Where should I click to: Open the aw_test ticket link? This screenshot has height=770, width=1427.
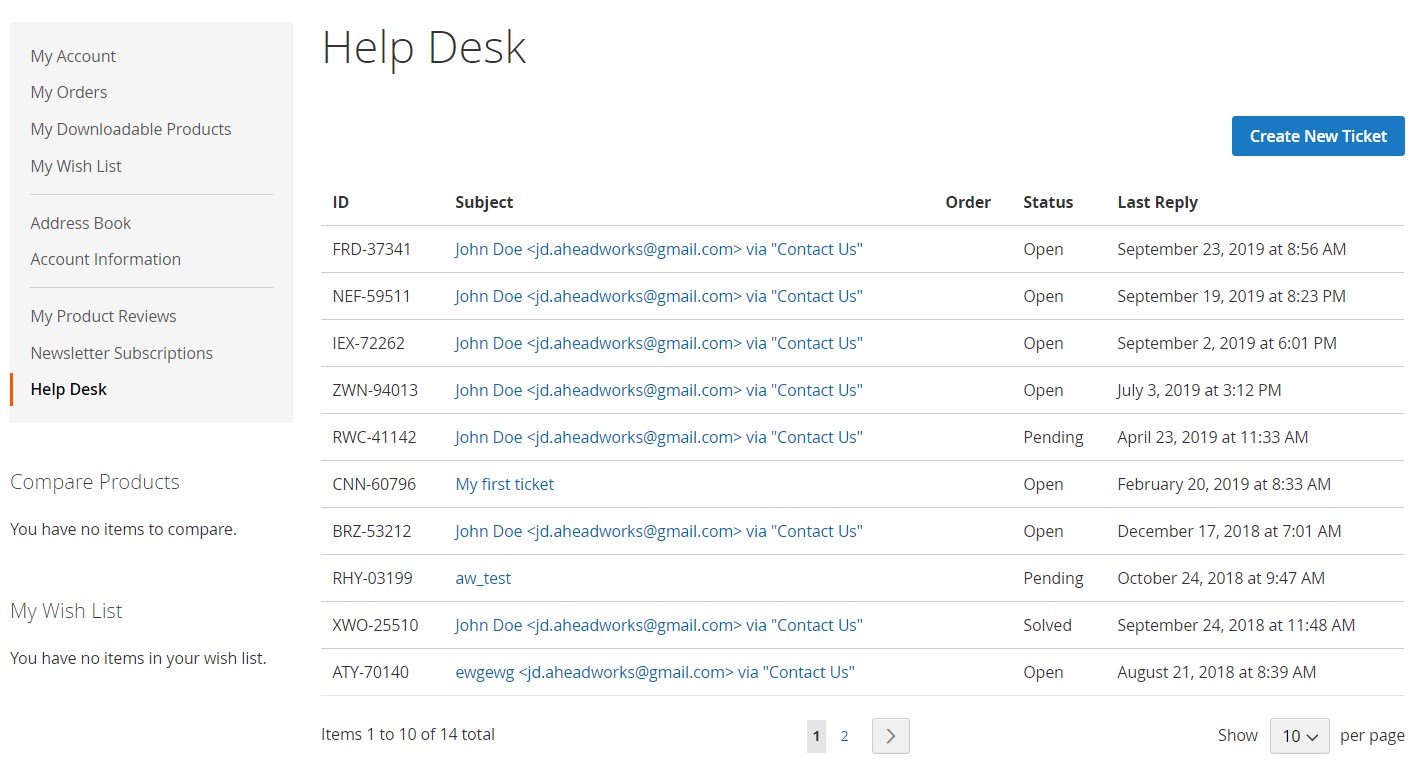(x=483, y=578)
